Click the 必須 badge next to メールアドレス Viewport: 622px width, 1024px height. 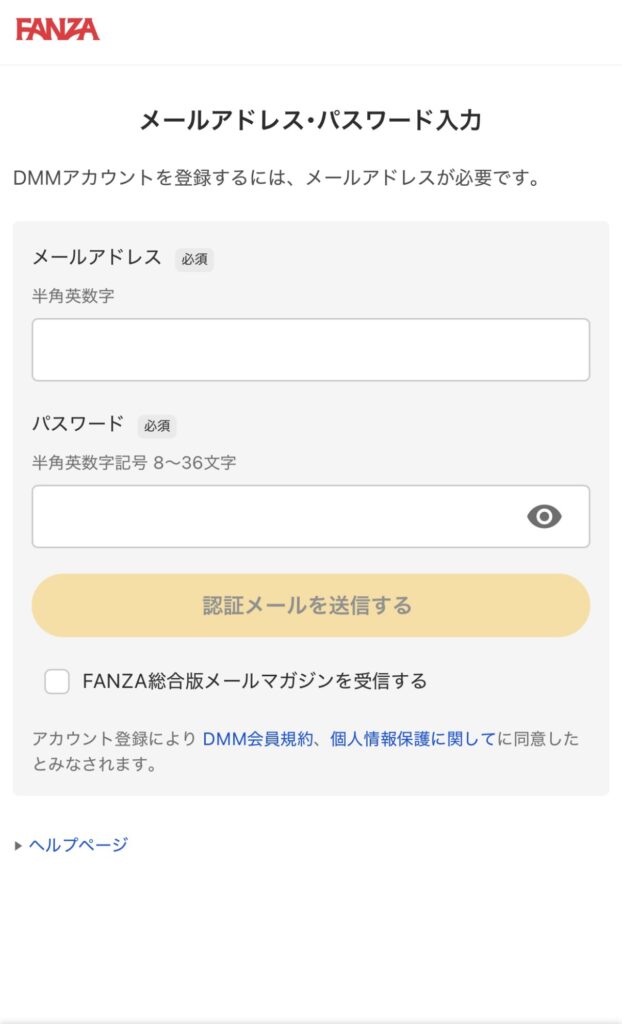point(194,259)
